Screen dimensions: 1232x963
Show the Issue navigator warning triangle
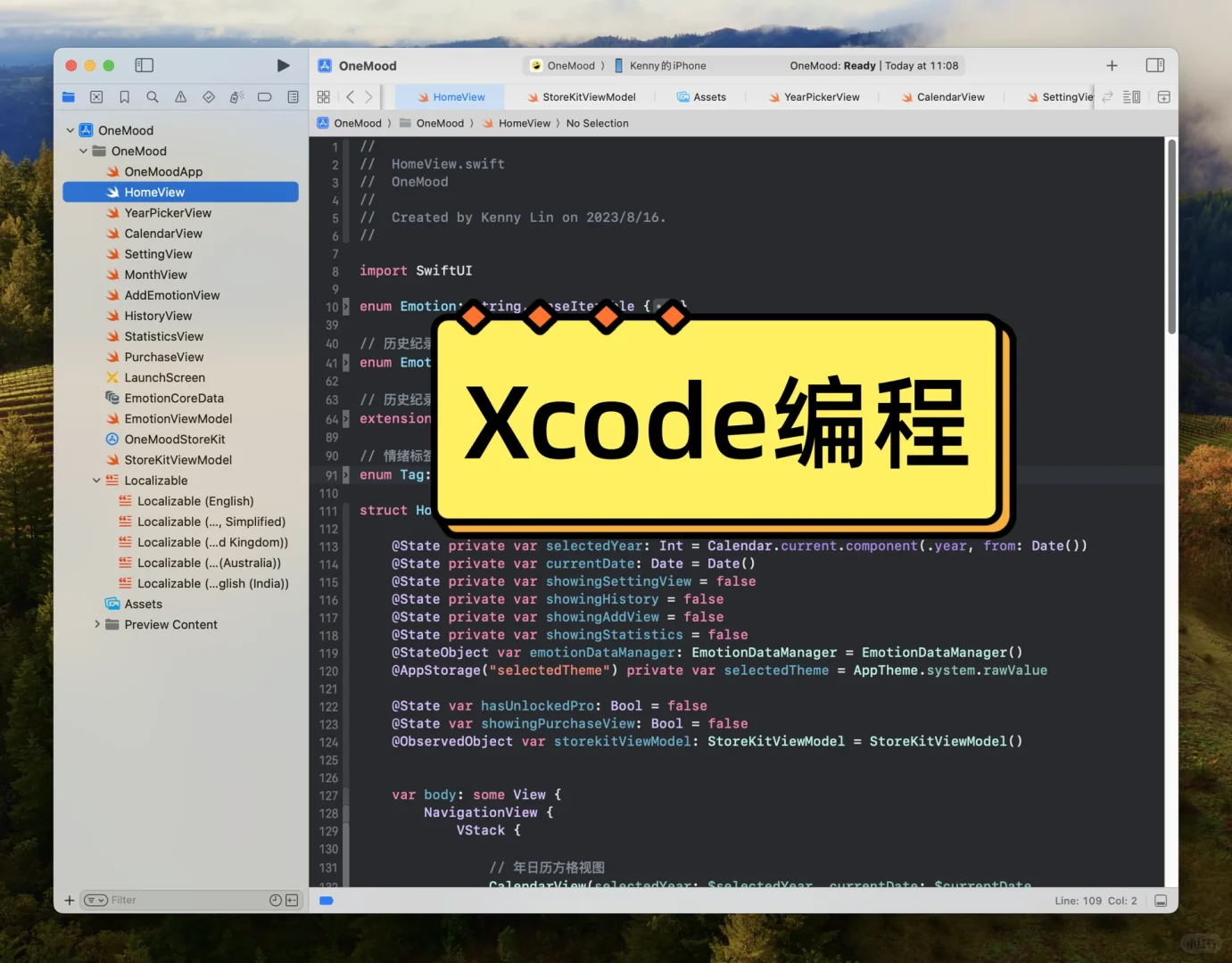[x=180, y=96]
